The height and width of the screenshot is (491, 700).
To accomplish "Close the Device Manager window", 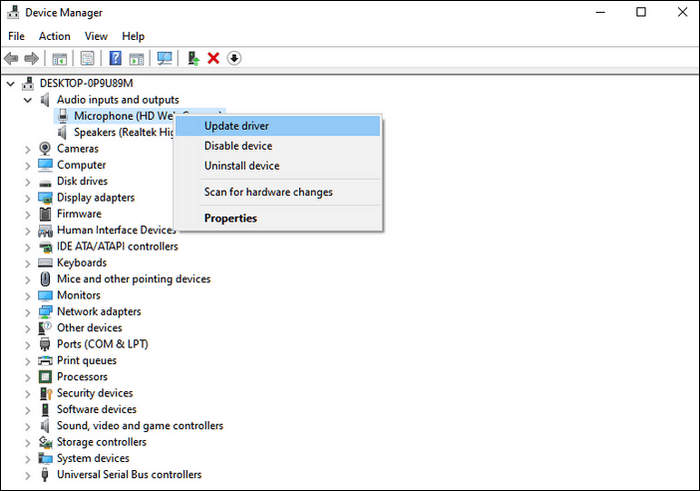I will [x=682, y=12].
